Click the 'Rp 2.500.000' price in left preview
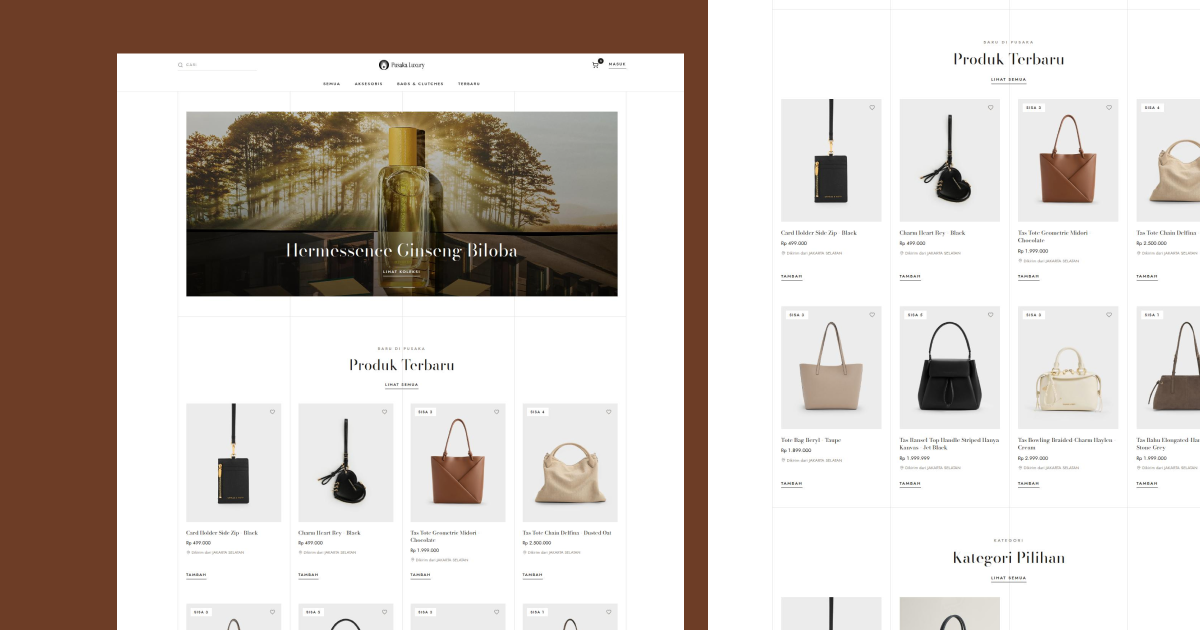The height and width of the screenshot is (630, 1200). 536,543
